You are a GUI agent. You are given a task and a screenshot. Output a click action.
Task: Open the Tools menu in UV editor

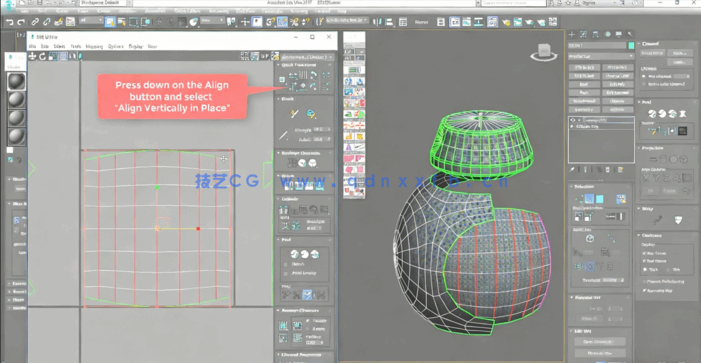click(x=76, y=46)
